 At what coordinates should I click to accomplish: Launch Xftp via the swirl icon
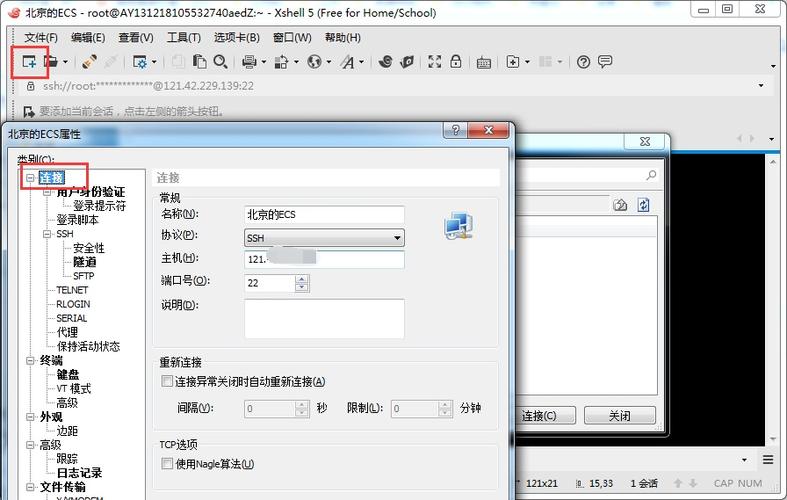pyautogui.click(x=385, y=62)
